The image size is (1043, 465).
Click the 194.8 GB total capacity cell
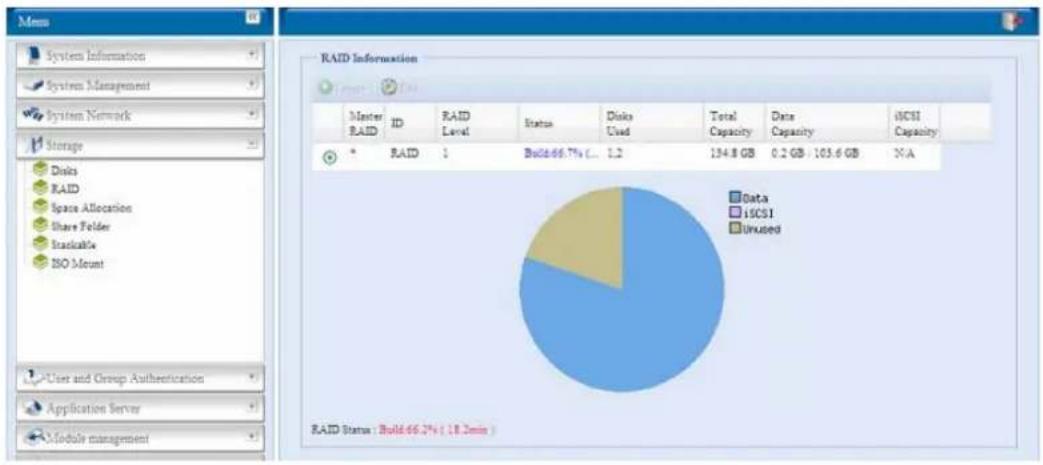732,153
